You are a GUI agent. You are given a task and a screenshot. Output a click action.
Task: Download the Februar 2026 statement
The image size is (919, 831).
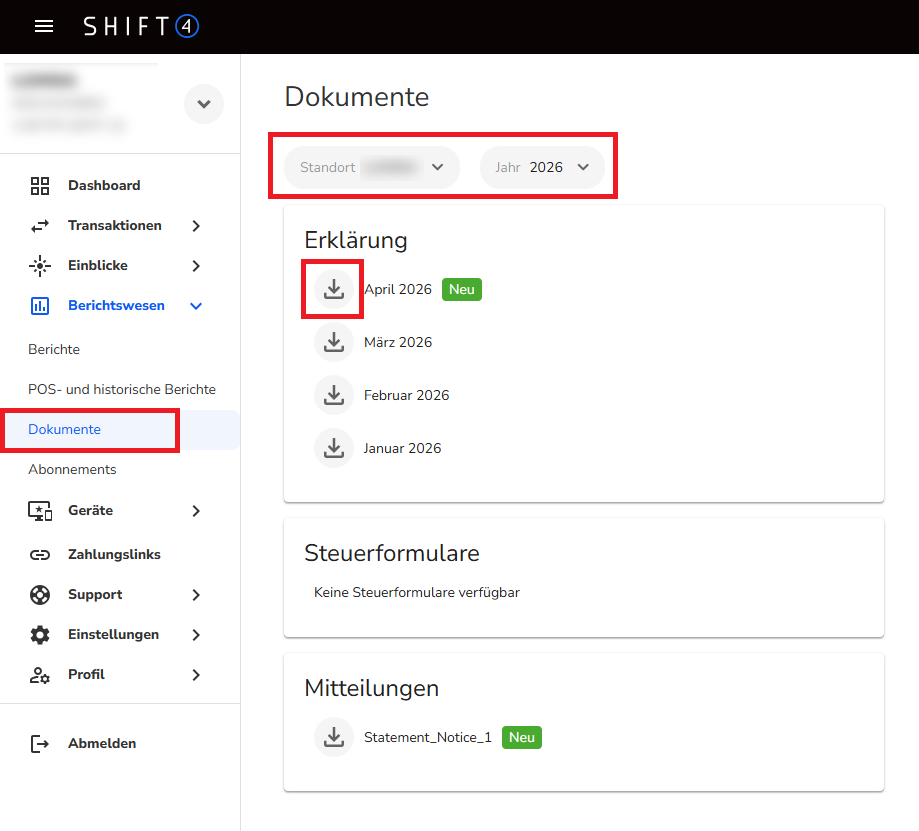[x=334, y=395]
